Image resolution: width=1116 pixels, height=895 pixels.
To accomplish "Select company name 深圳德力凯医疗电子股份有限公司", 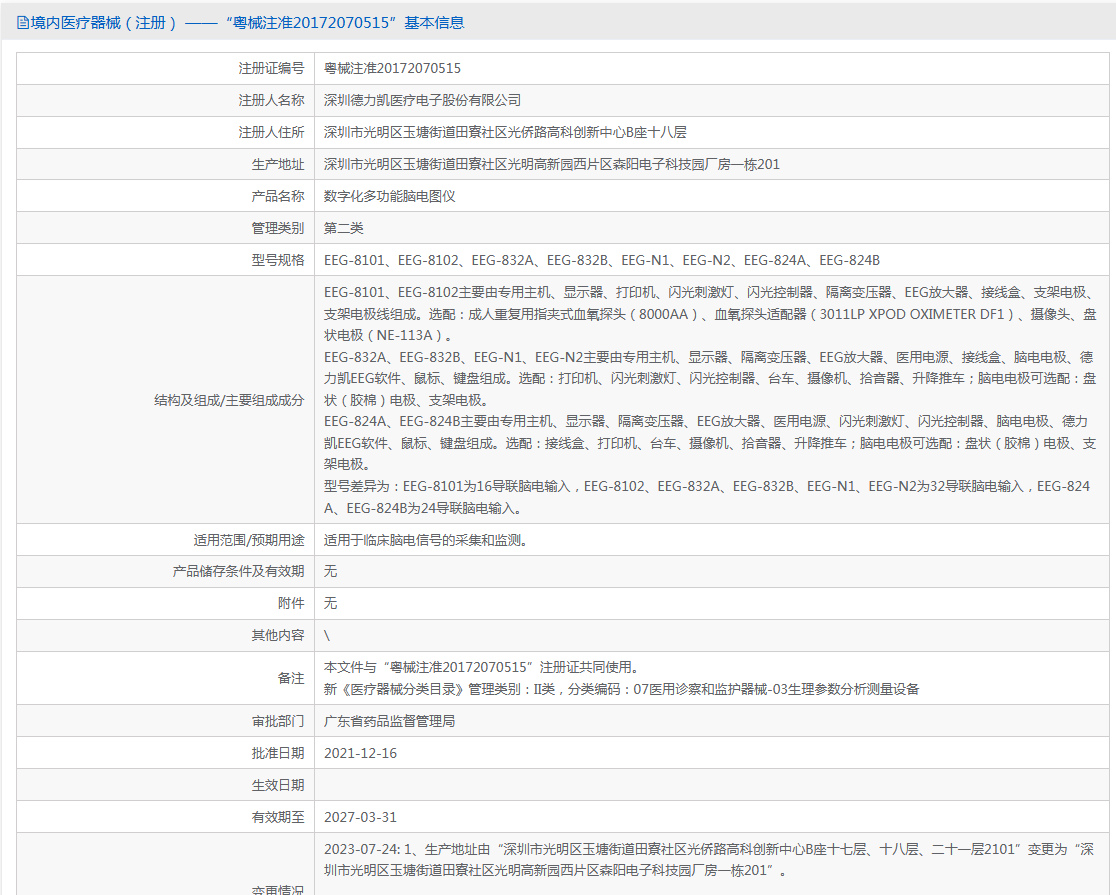I will 422,100.
